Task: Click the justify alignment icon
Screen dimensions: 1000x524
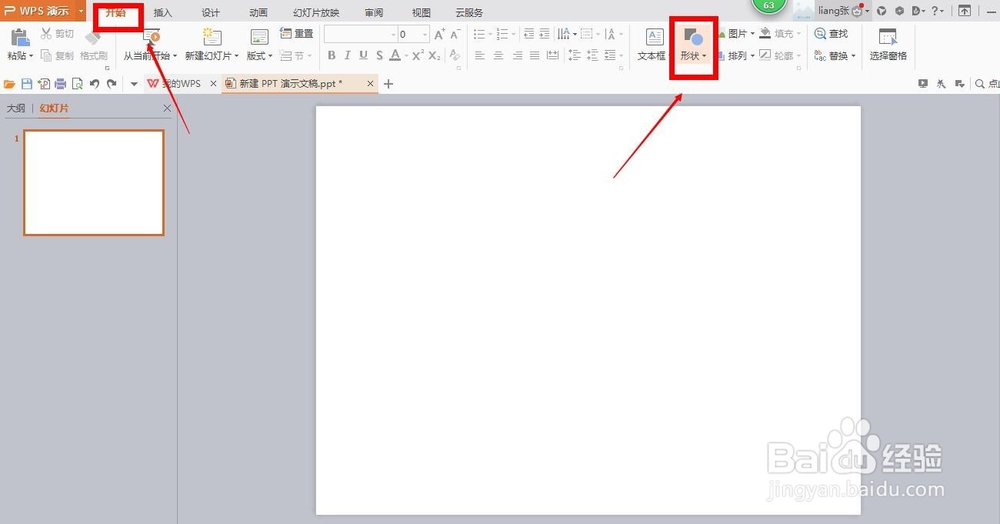Action: coord(535,55)
